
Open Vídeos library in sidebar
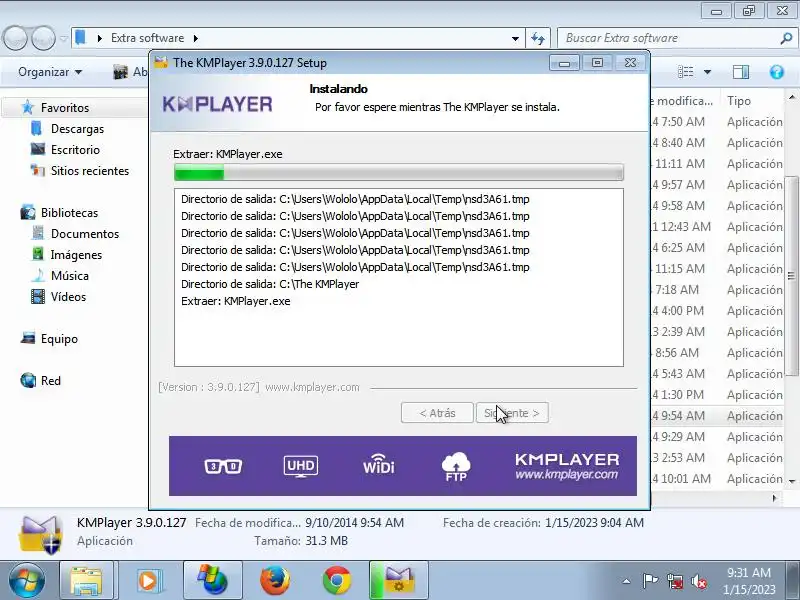pos(68,296)
